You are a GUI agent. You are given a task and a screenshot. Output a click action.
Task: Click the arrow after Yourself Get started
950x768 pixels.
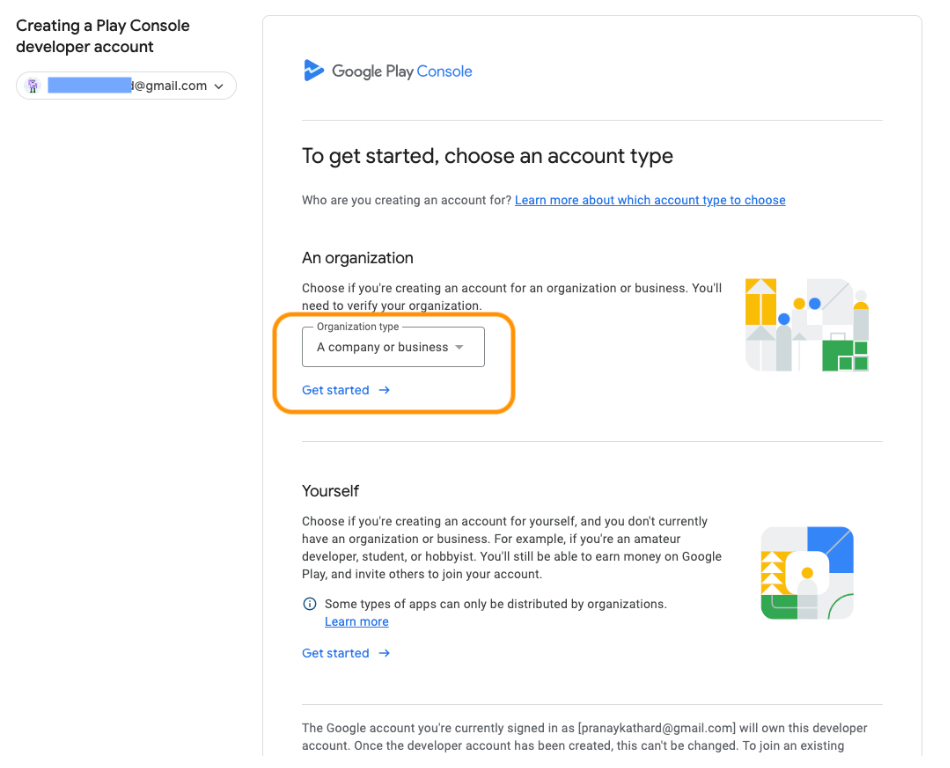pyautogui.click(x=384, y=653)
